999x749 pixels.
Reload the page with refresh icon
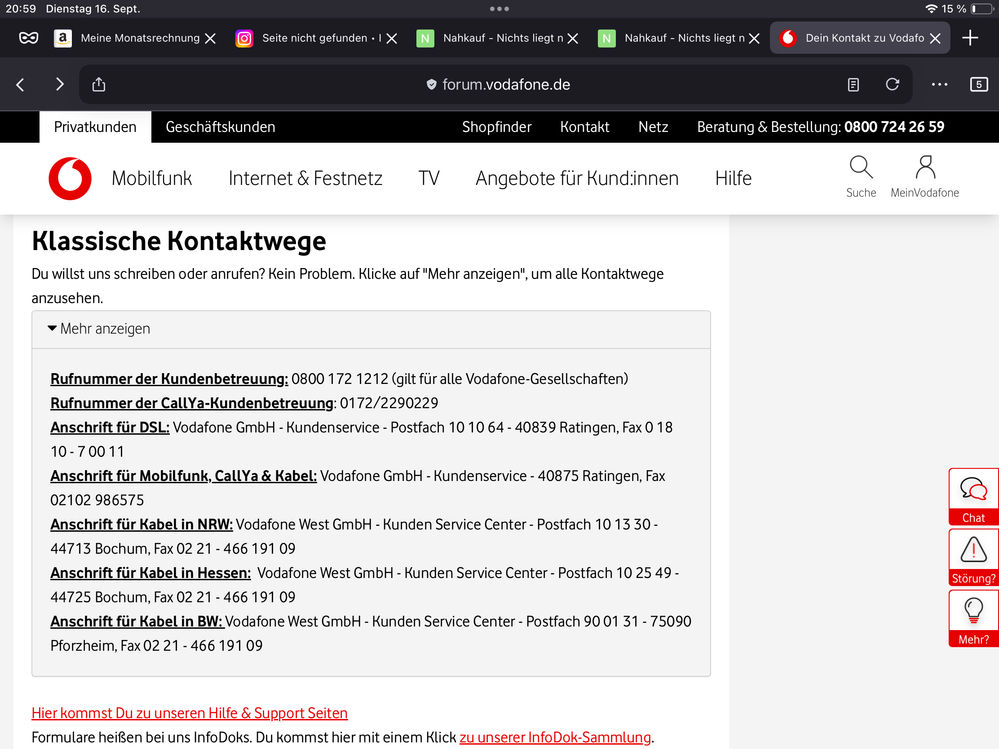click(893, 85)
